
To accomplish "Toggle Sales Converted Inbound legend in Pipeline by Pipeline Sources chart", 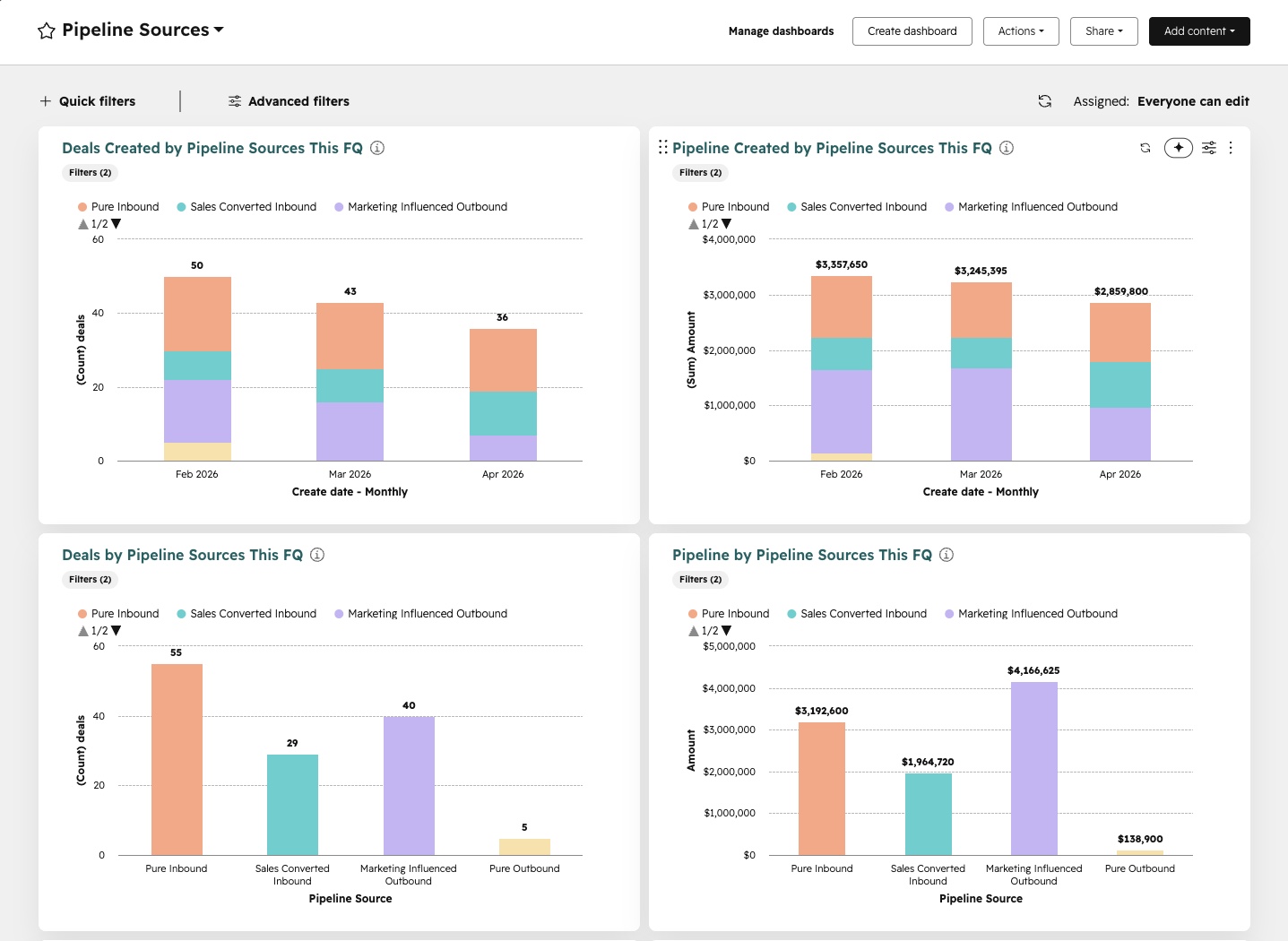I will (x=857, y=614).
